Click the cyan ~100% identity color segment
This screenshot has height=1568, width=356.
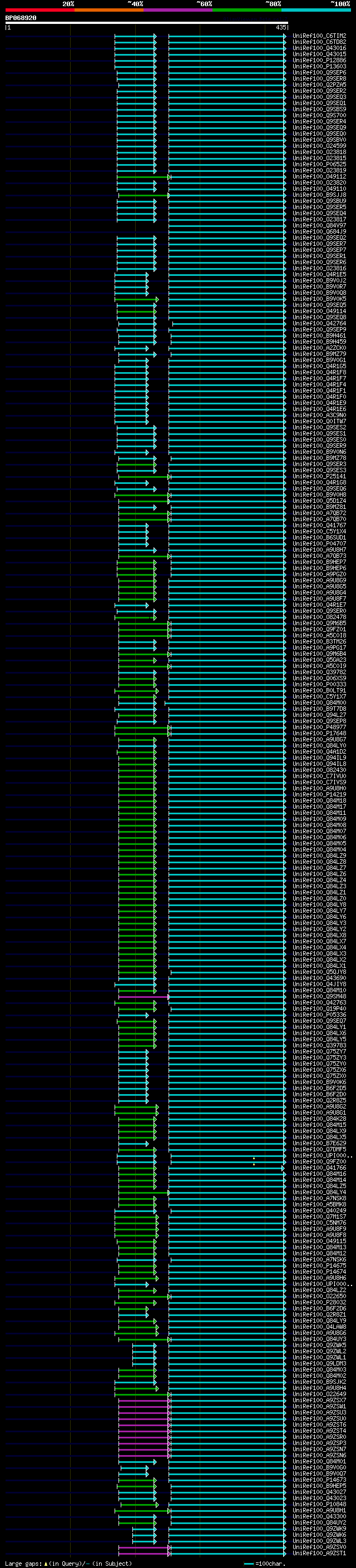point(316,10)
